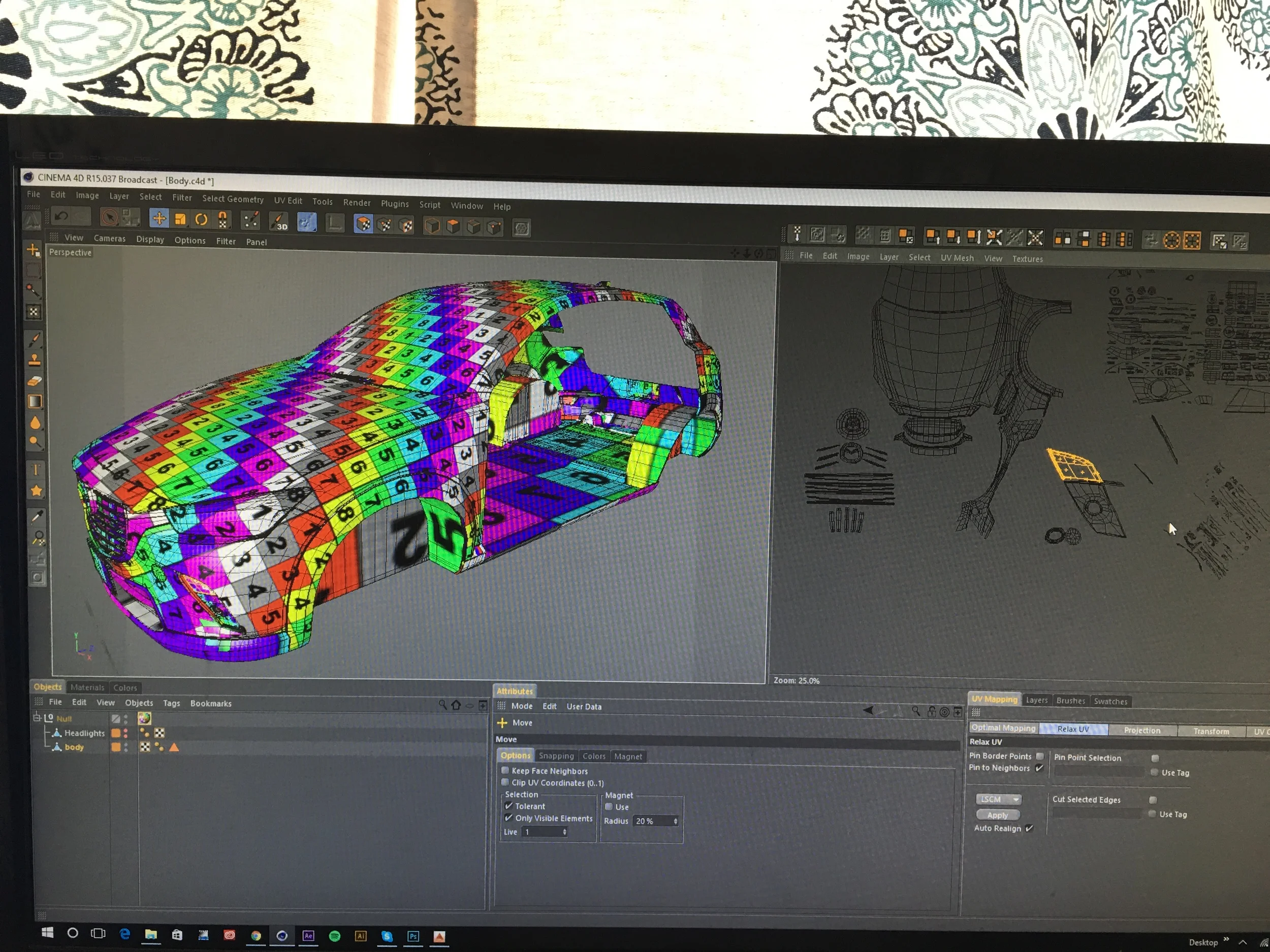The height and width of the screenshot is (952, 1270).
Task: Open the UV Edit menu
Action: (288, 200)
